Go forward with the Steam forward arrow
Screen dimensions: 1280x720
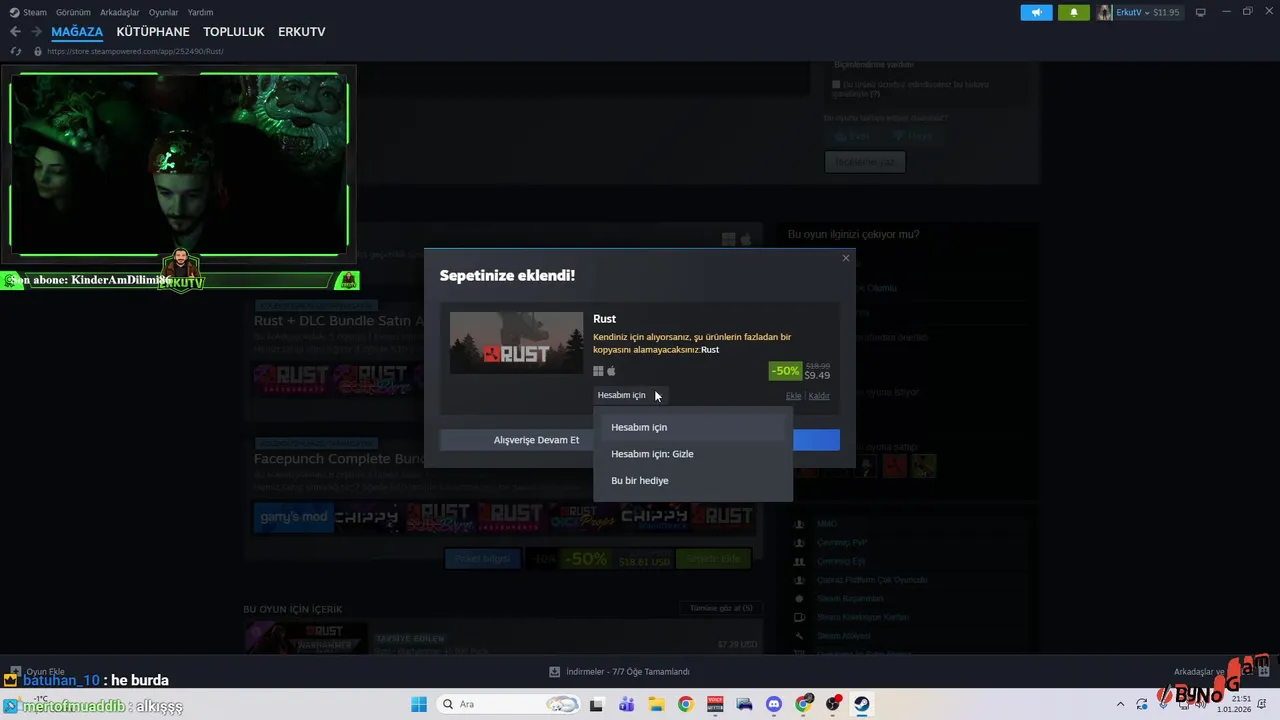36,32
